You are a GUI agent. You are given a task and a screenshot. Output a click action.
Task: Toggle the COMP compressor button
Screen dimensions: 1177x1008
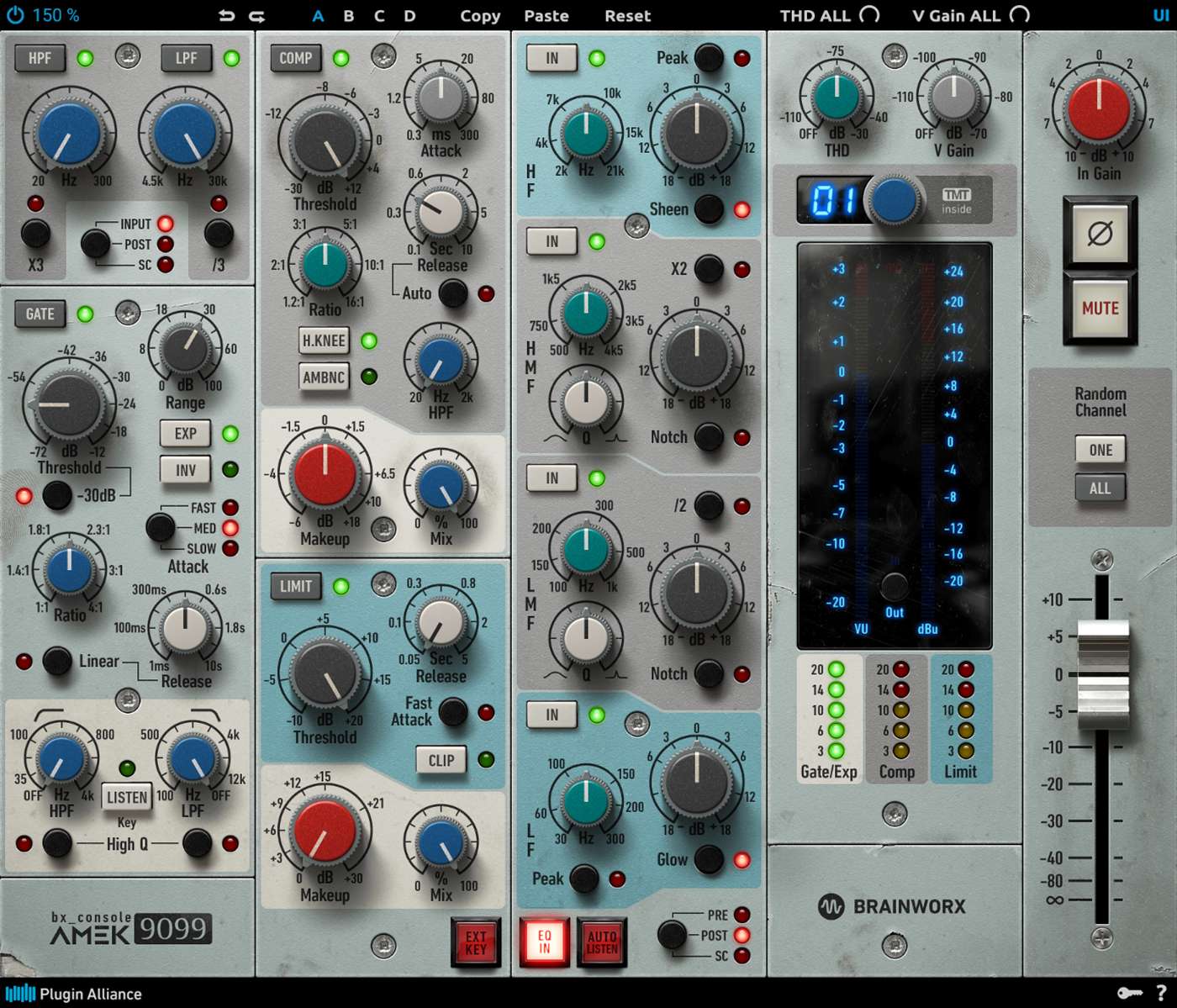(x=295, y=58)
